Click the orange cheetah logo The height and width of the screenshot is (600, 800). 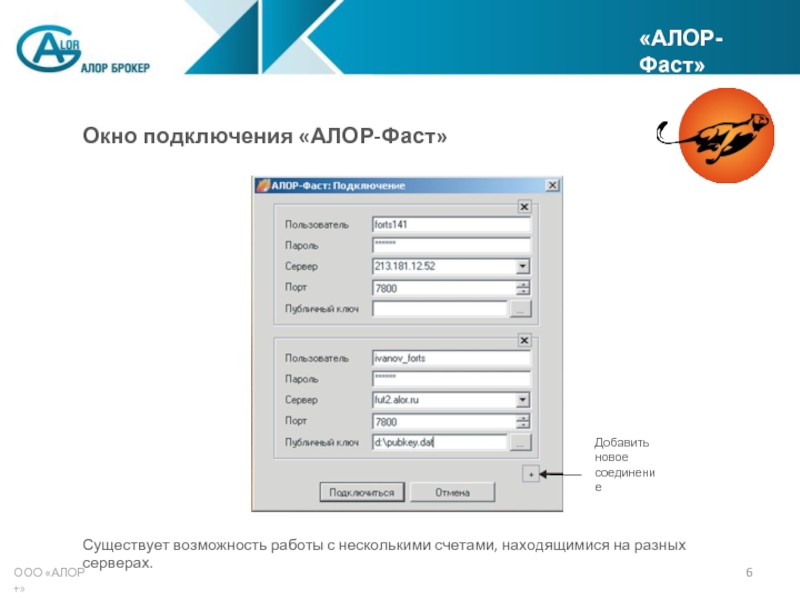click(716, 135)
